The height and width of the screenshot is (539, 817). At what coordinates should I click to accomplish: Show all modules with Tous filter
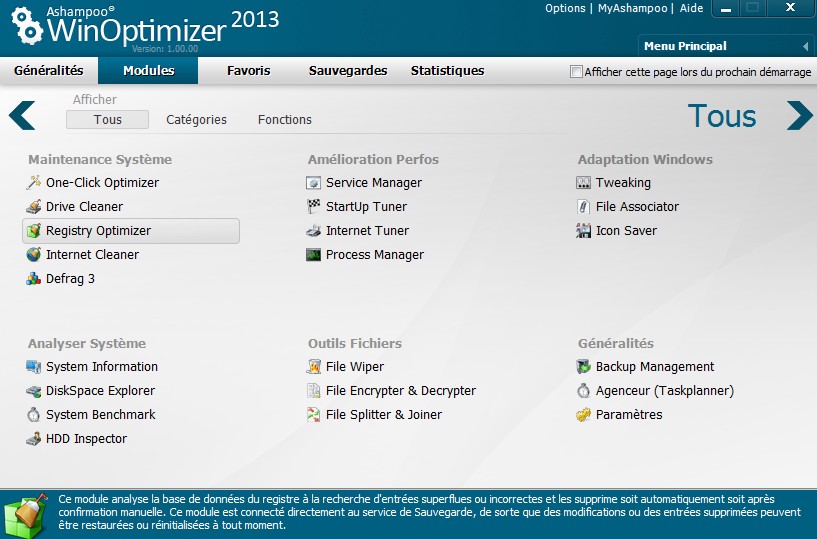coord(107,119)
